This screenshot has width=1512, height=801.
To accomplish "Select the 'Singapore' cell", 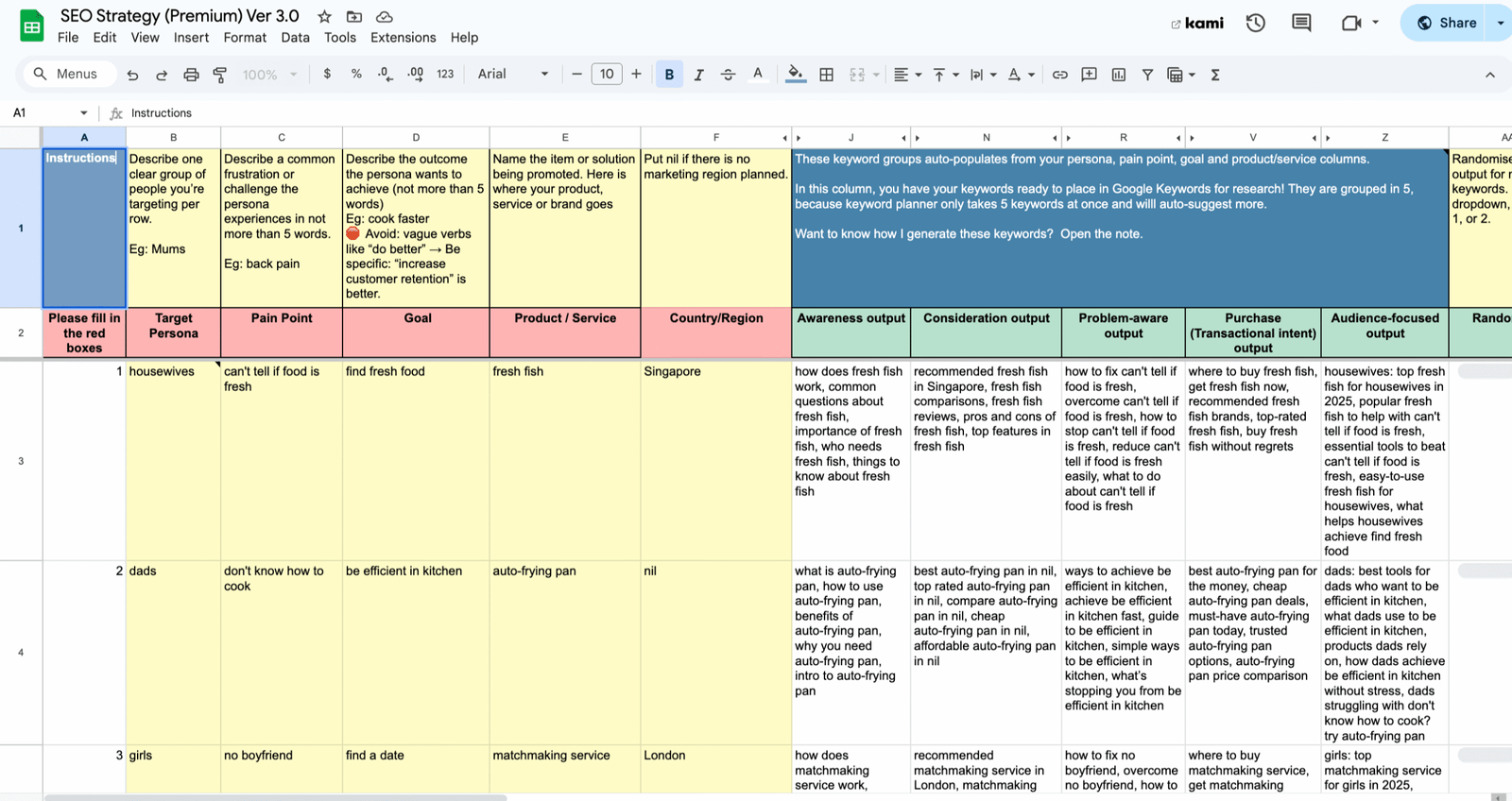I will [x=716, y=461].
